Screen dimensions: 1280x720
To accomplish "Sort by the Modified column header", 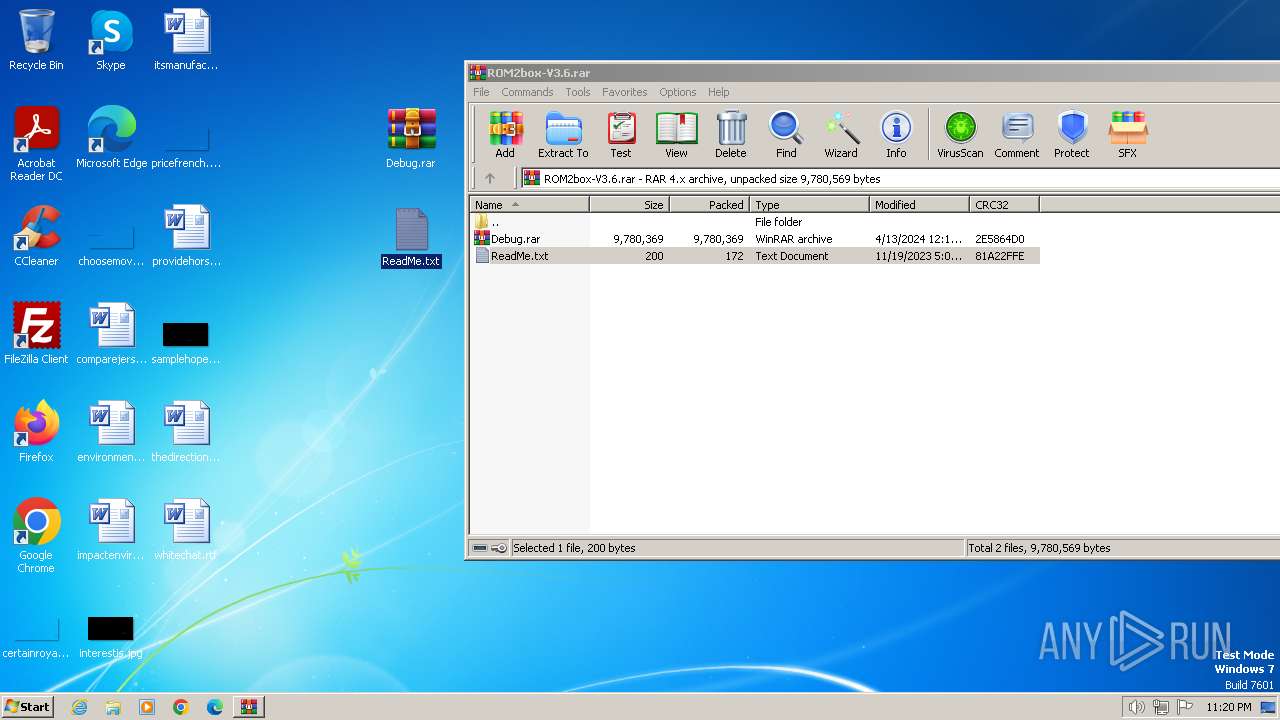I will [x=919, y=204].
